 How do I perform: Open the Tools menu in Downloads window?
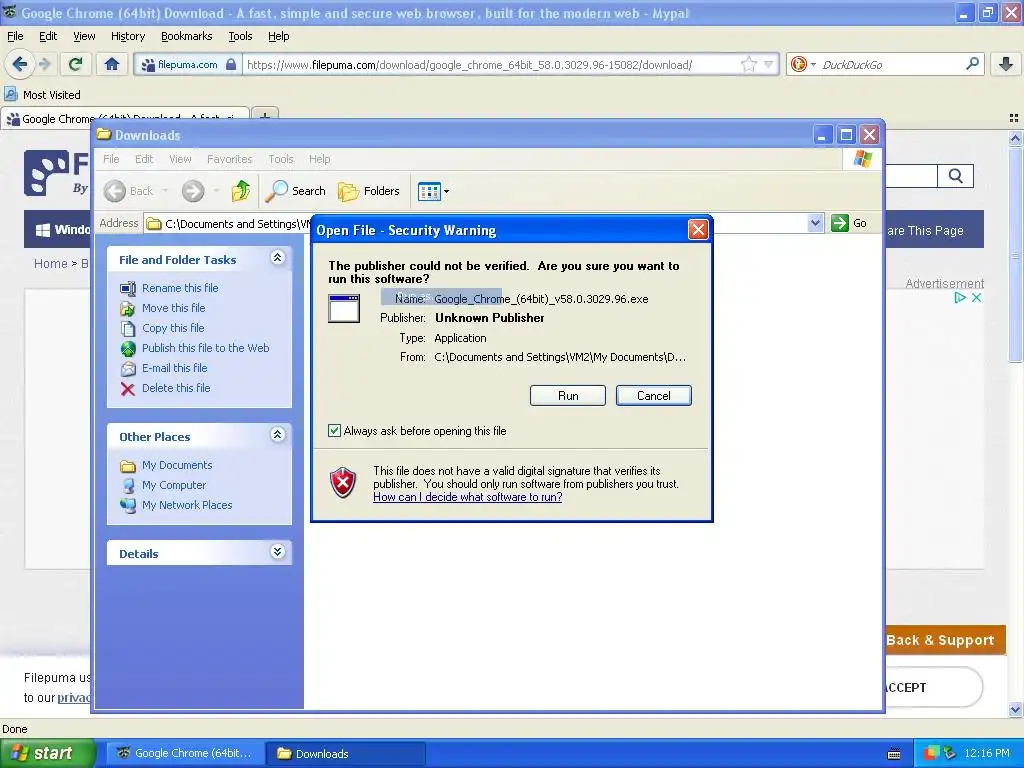[280, 159]
